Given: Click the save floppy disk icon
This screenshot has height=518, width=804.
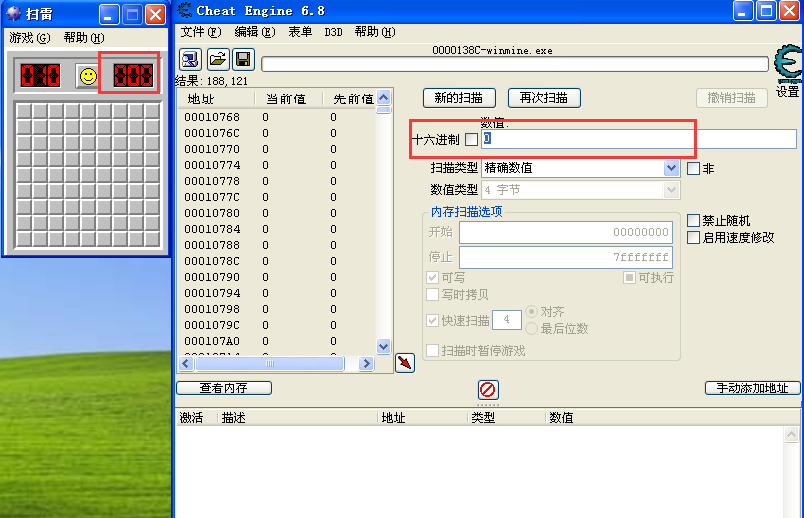Looking at the screenshot, I should 244,59.
